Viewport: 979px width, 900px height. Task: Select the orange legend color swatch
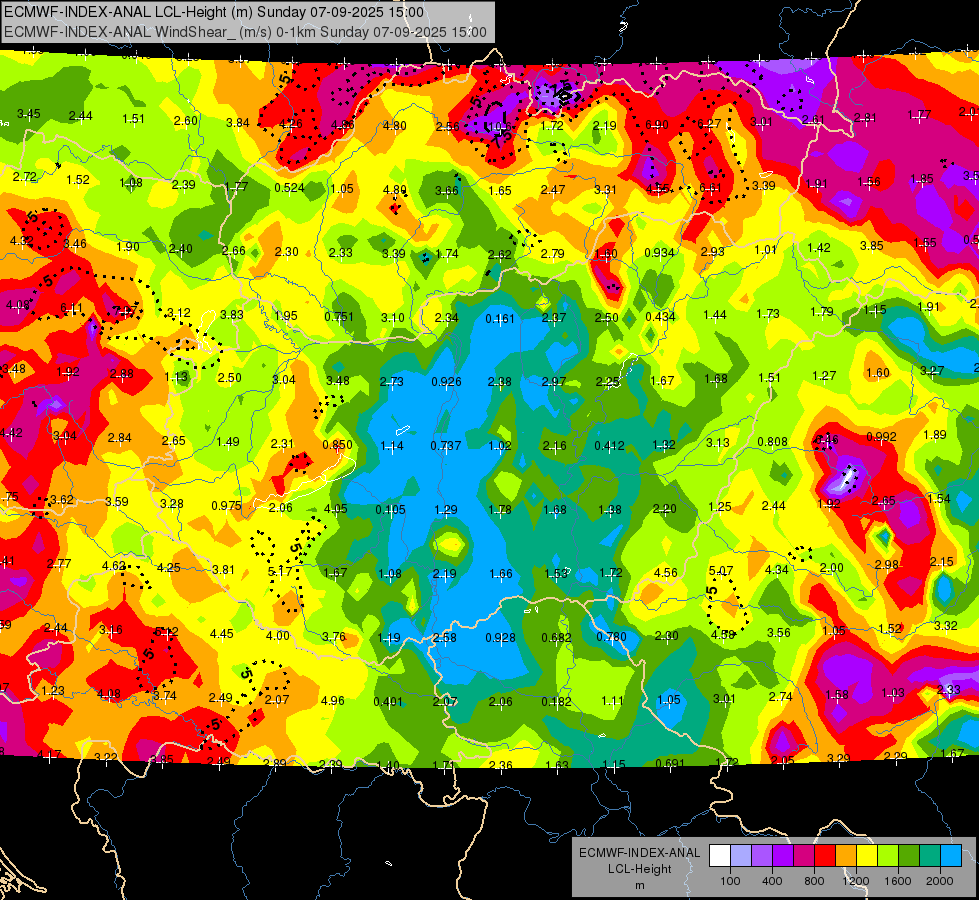[846, 856]
